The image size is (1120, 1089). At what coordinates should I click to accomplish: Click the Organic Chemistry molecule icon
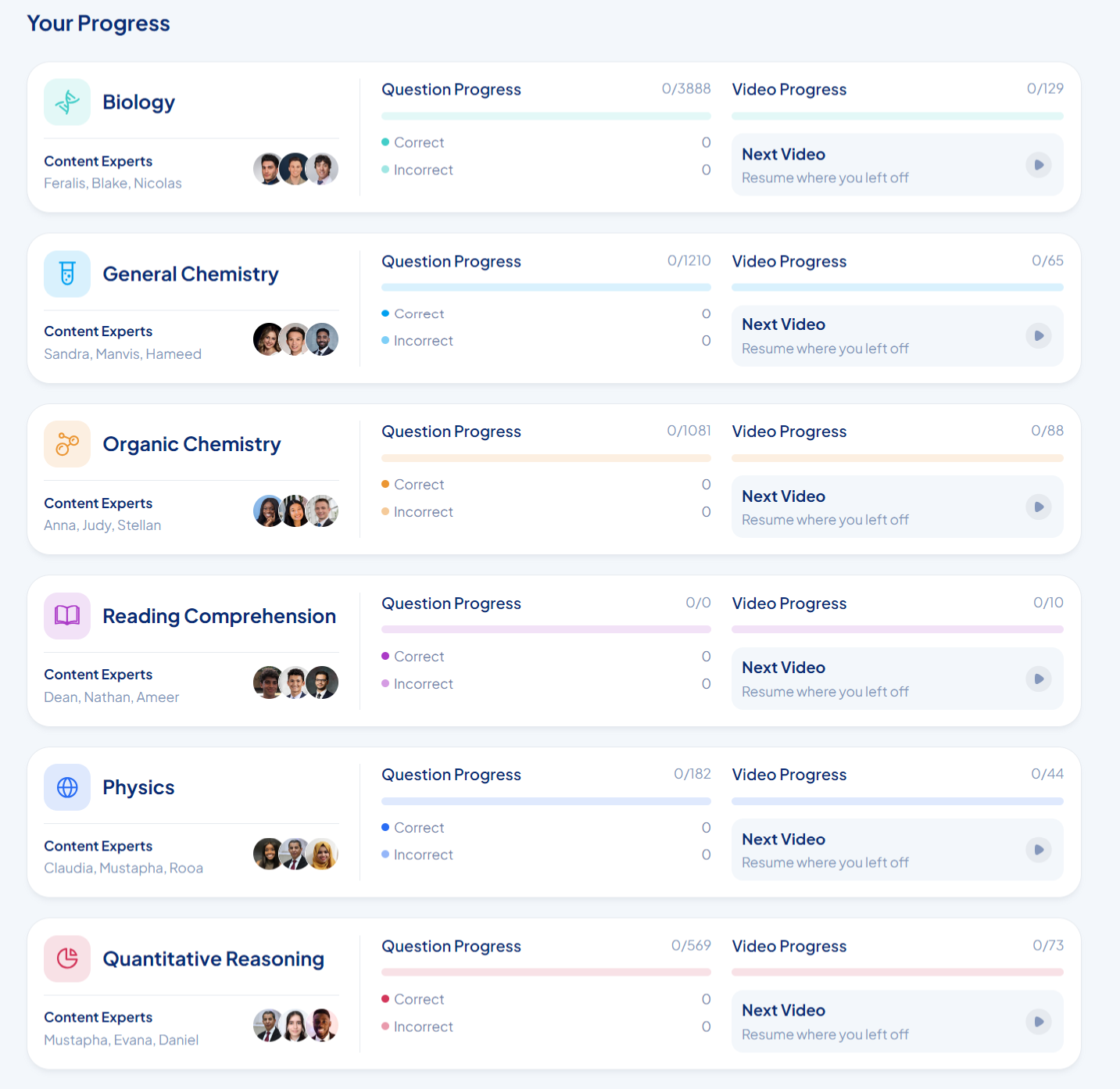(x=67, y=444)
